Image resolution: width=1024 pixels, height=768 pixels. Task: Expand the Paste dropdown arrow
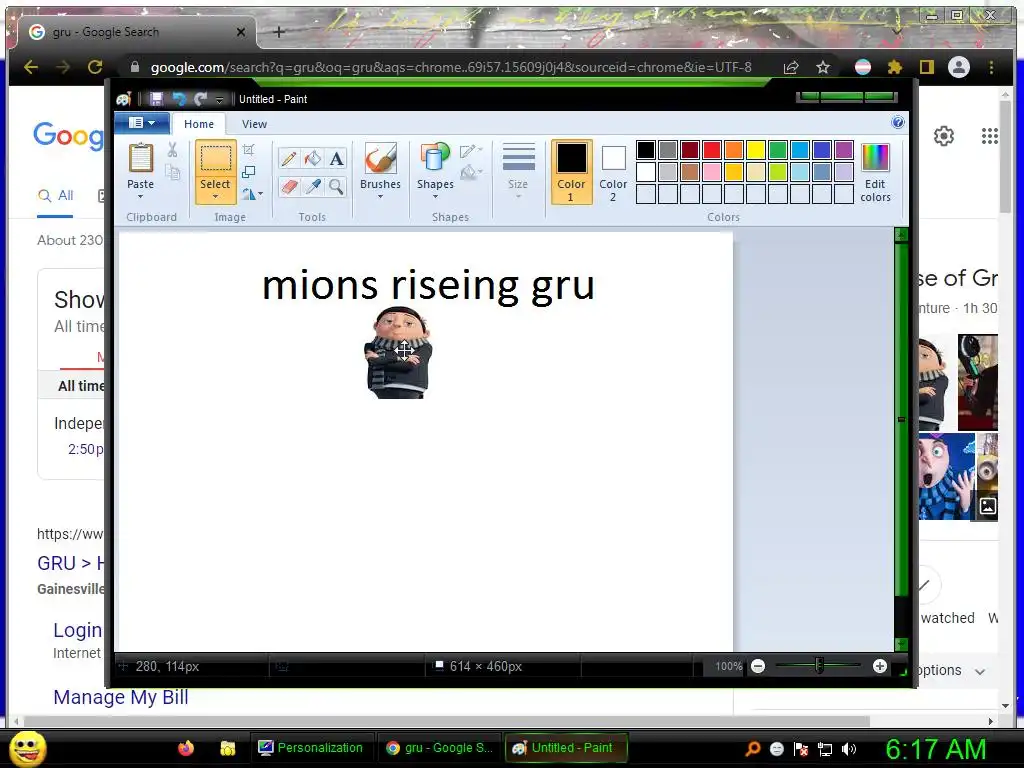pyautogui.click(x=140, y=197)
